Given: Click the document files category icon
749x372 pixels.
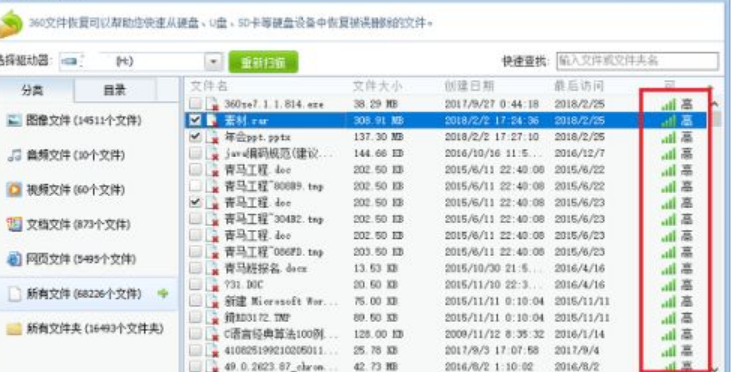Looking at the screenshot, I should coord(14,224).
